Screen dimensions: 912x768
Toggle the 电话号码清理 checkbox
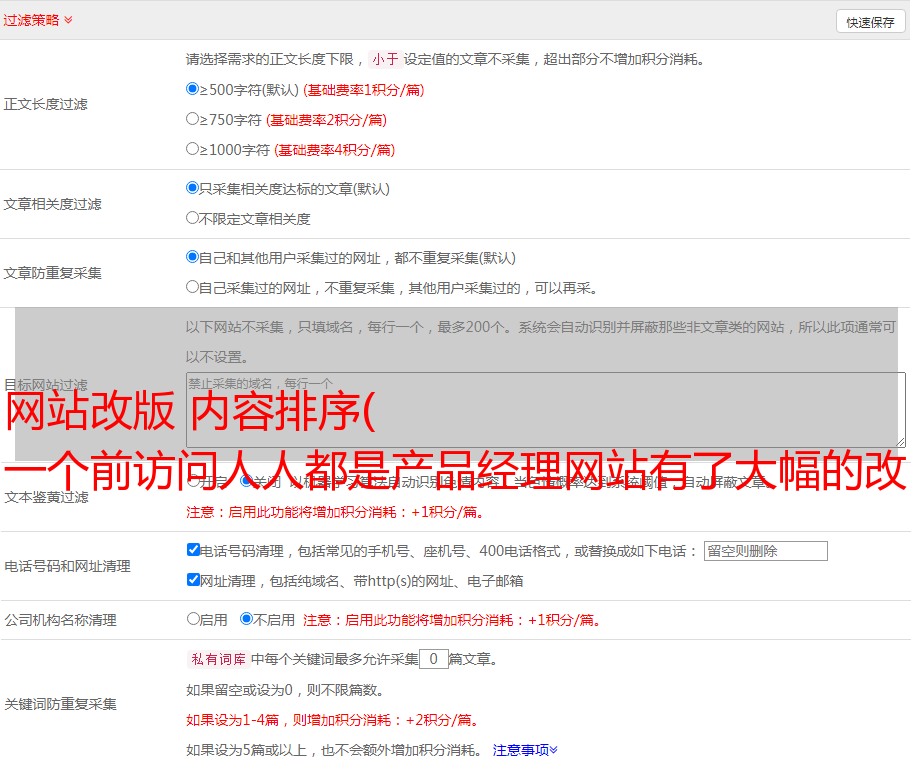[x=194, y=550]
